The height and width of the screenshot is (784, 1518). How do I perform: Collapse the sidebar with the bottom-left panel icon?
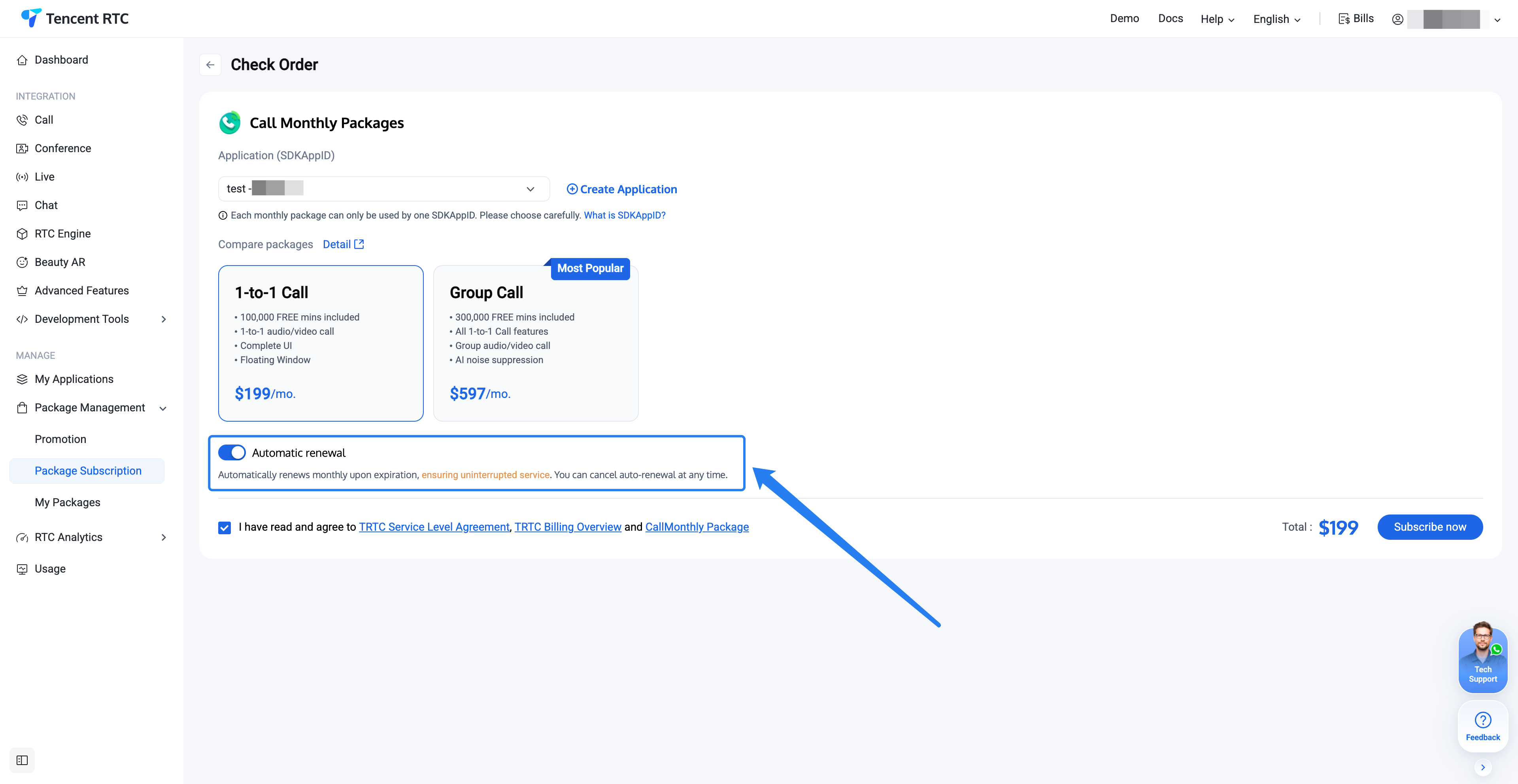coord(23,760)
